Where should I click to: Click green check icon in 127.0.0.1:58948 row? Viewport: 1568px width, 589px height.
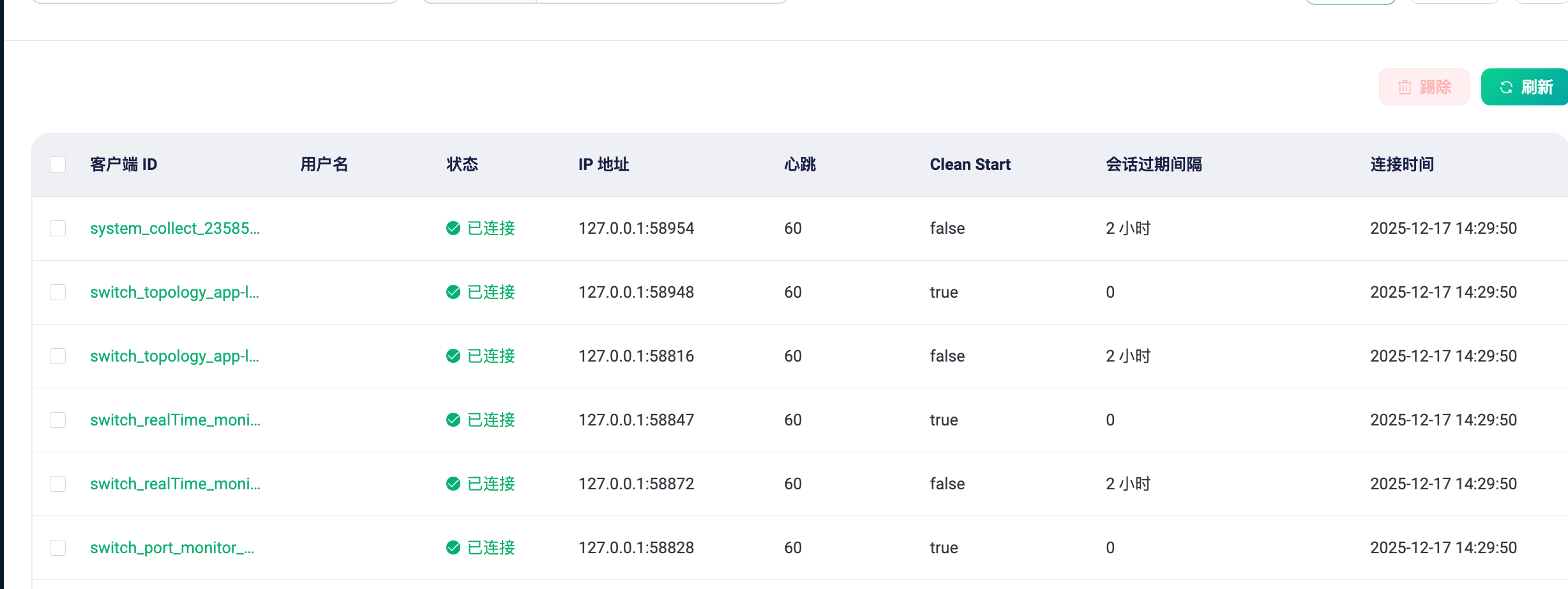(453, 292)
